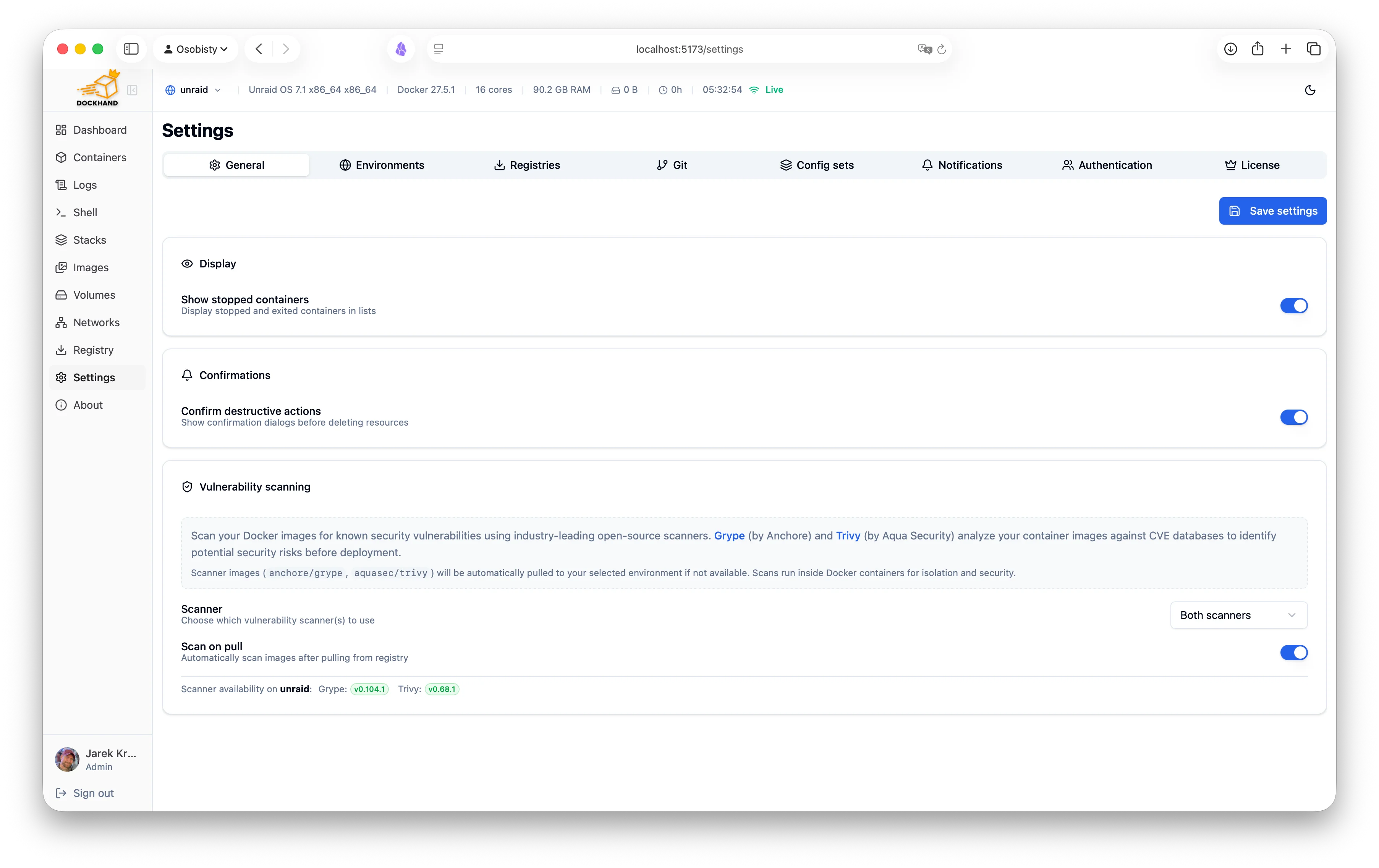1379x868 pixels.
Task: Open the Authentication settings tab
Action: 1107,165
